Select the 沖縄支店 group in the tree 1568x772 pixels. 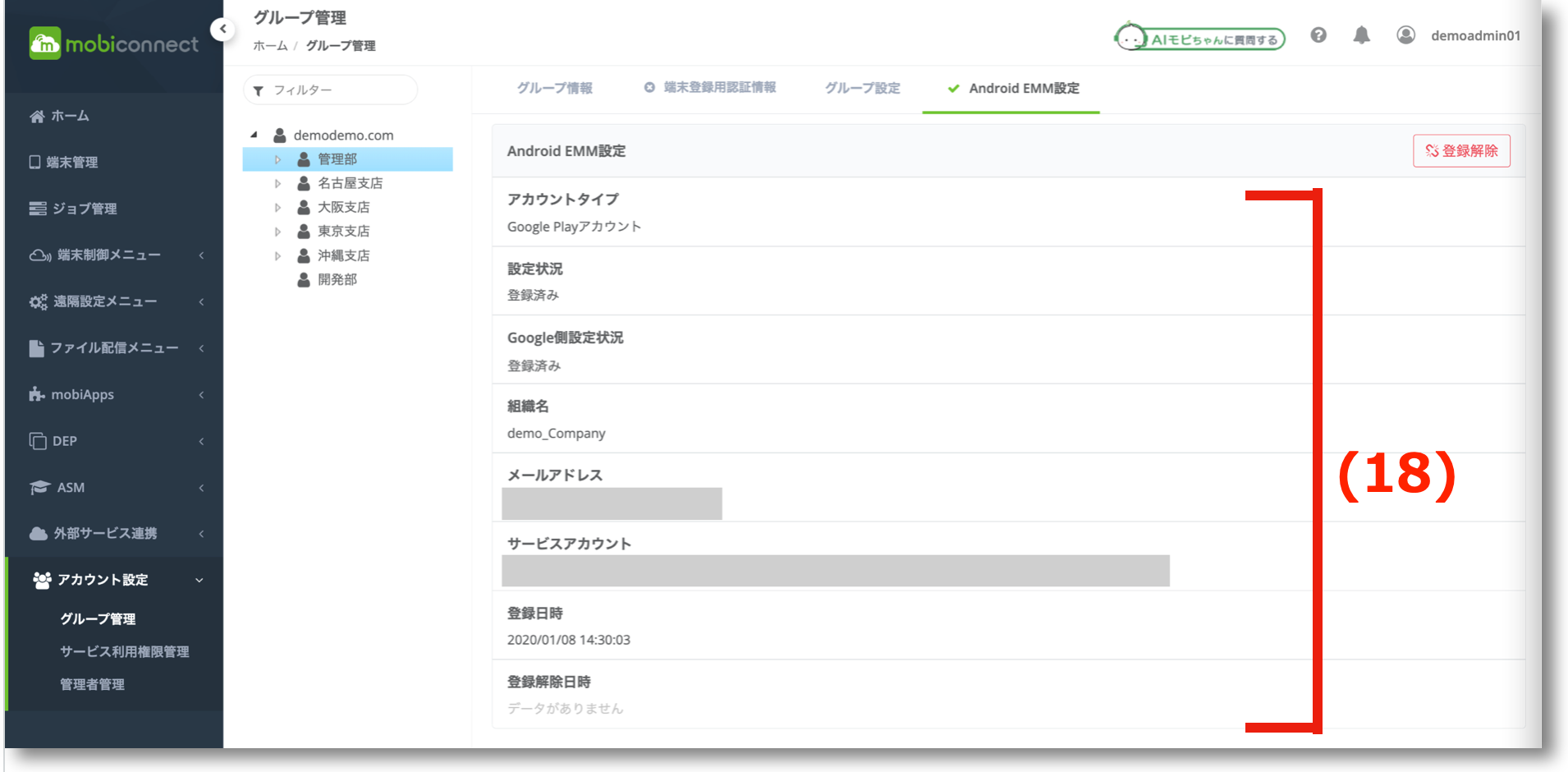point(343,255)
